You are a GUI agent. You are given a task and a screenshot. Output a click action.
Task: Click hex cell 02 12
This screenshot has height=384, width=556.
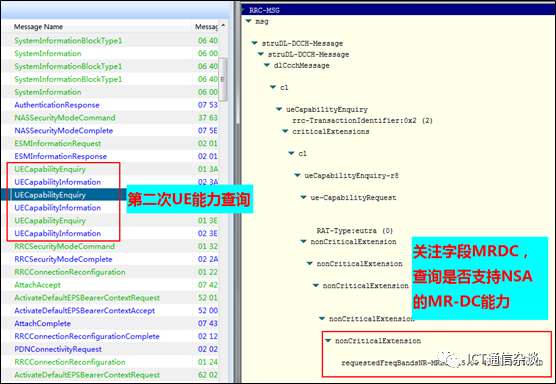(208, 336)
